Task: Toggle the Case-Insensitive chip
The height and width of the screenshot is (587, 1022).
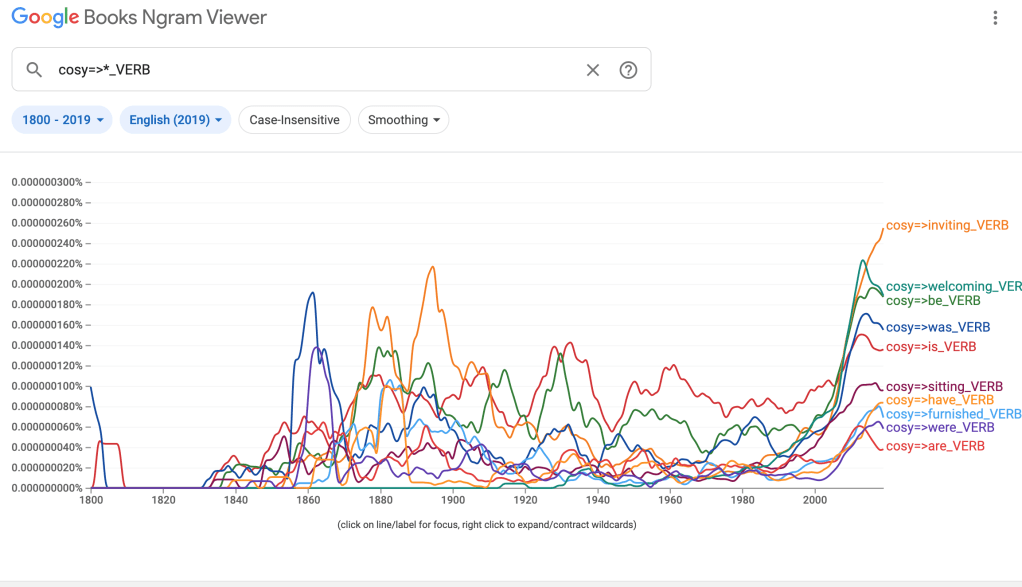Action: pos(294,120)
